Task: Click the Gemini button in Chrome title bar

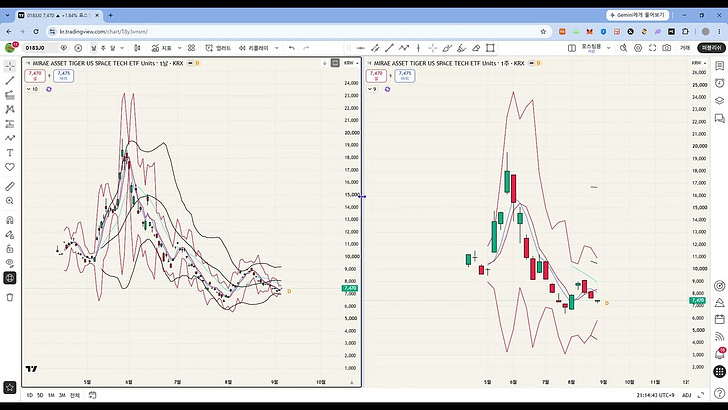Action: tap(637, 15)
